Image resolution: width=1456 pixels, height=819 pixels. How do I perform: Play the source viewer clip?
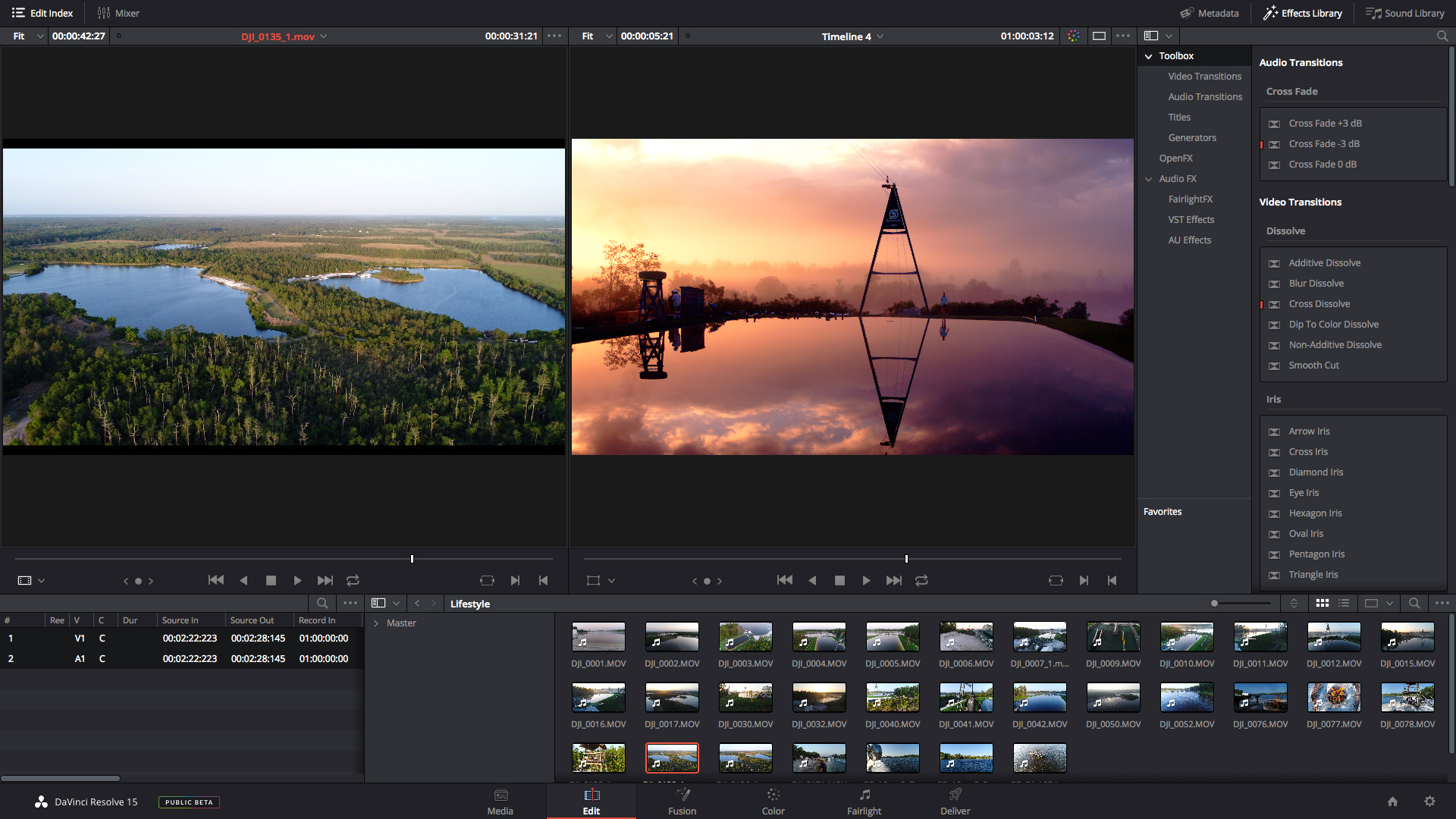[297, 580]
